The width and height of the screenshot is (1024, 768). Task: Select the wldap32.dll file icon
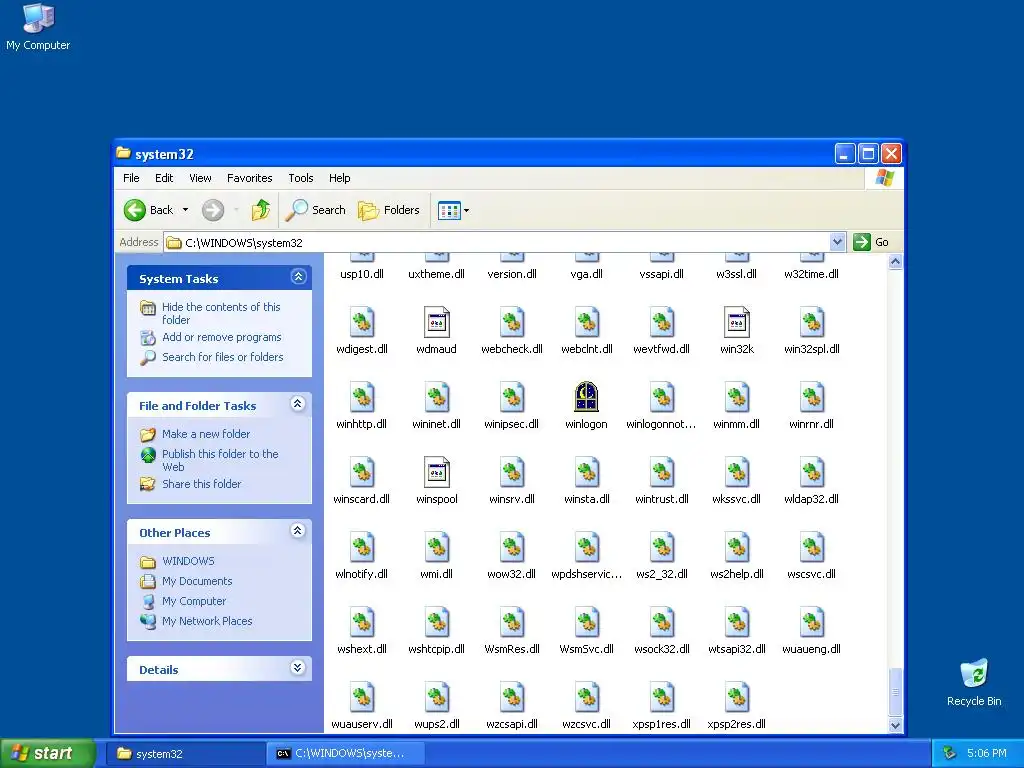pos(812,472)
